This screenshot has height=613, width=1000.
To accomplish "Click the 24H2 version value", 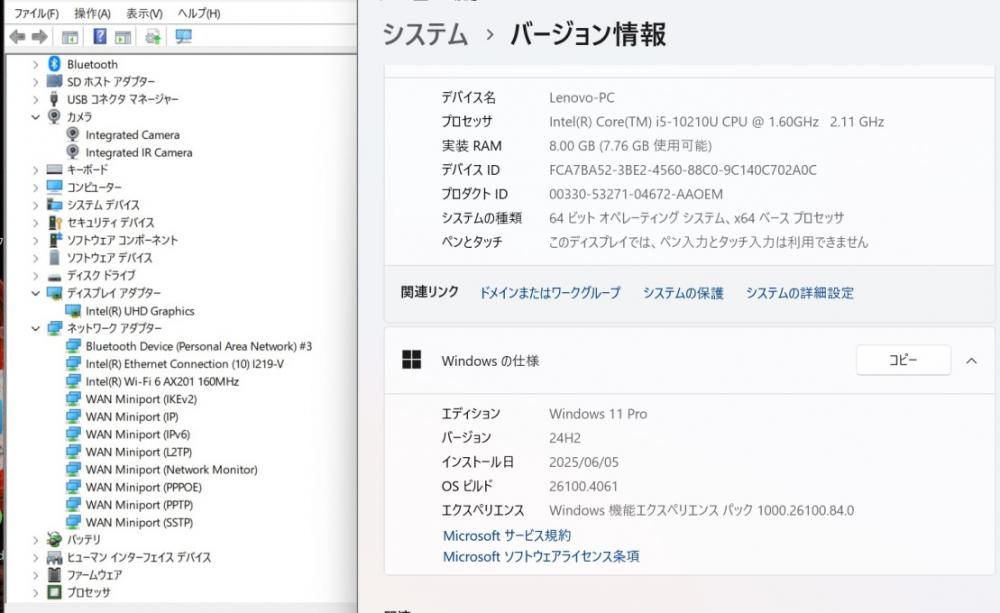I will coord(564,438).
